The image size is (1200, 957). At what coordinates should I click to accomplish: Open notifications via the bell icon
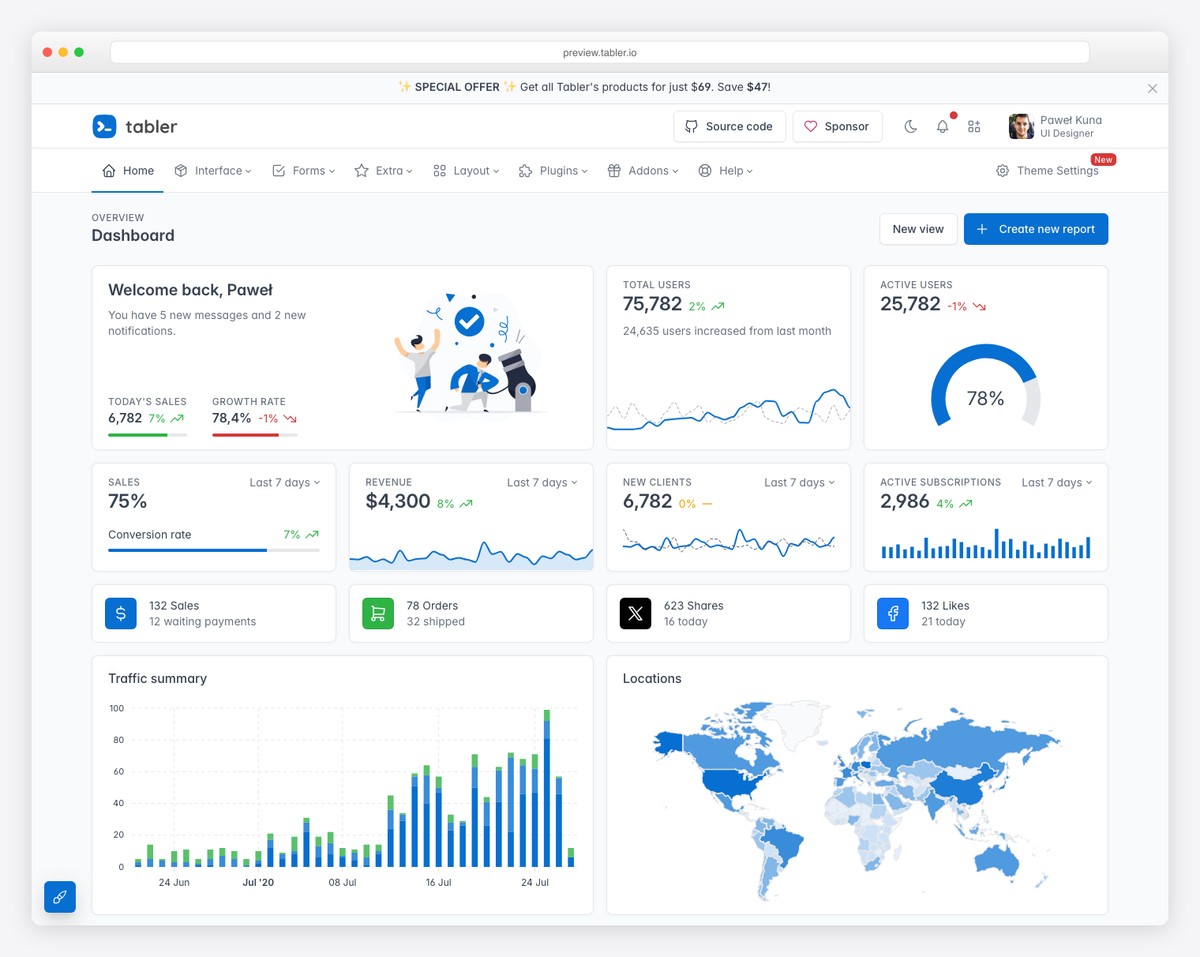pyautogui.click(x=942, y=126)
